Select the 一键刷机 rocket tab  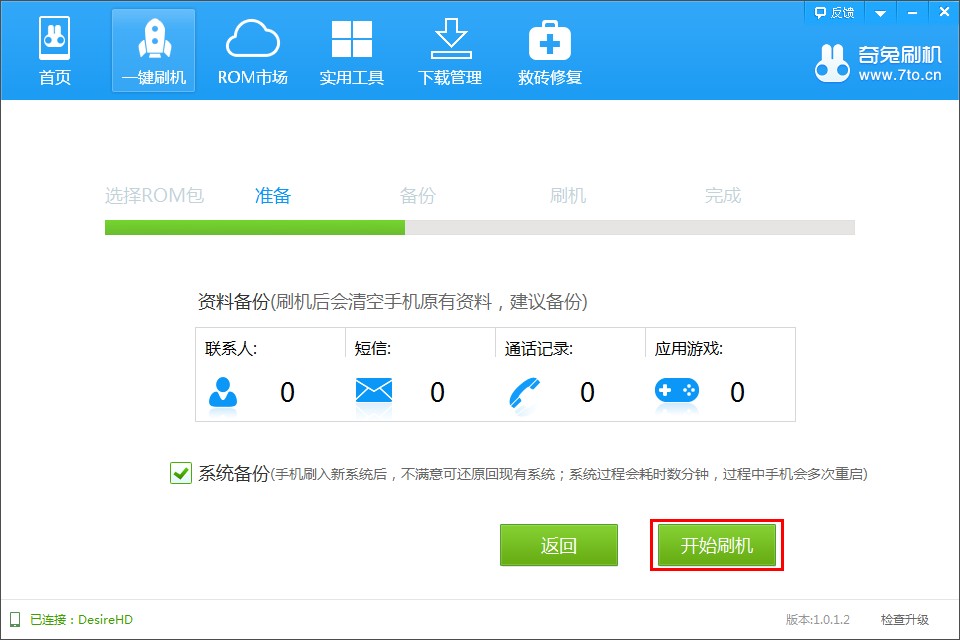pos(153,51)
